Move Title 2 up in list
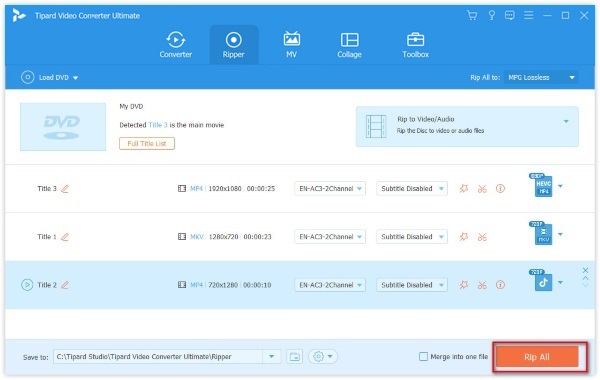 (x=585, y=279)
